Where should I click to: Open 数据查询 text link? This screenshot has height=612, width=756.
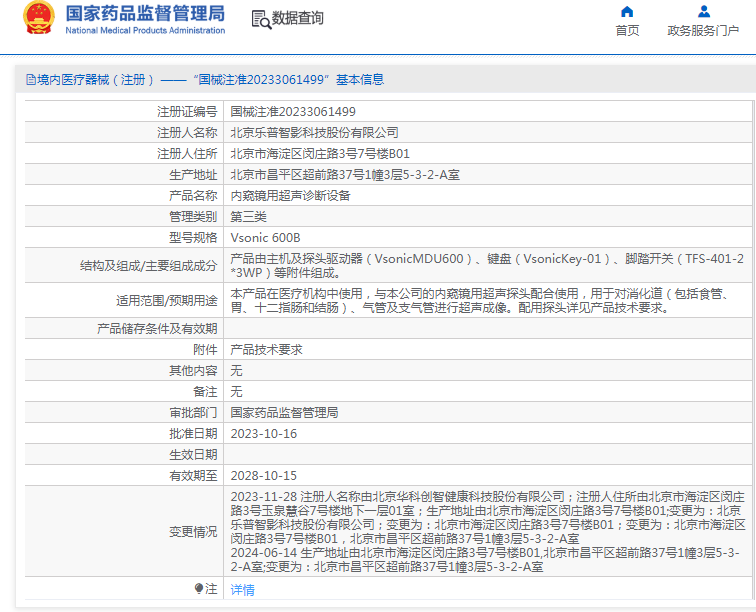297,18
